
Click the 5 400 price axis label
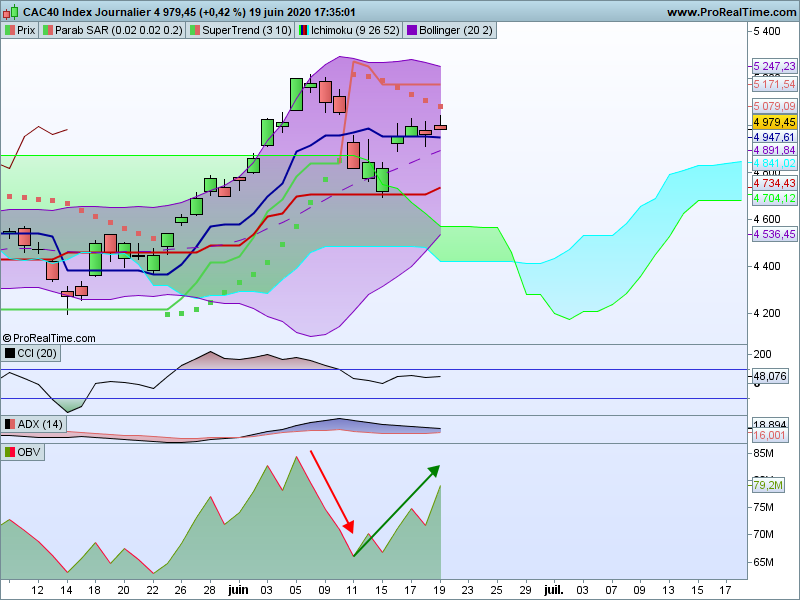pyautogui.click(x=767, y=31)
